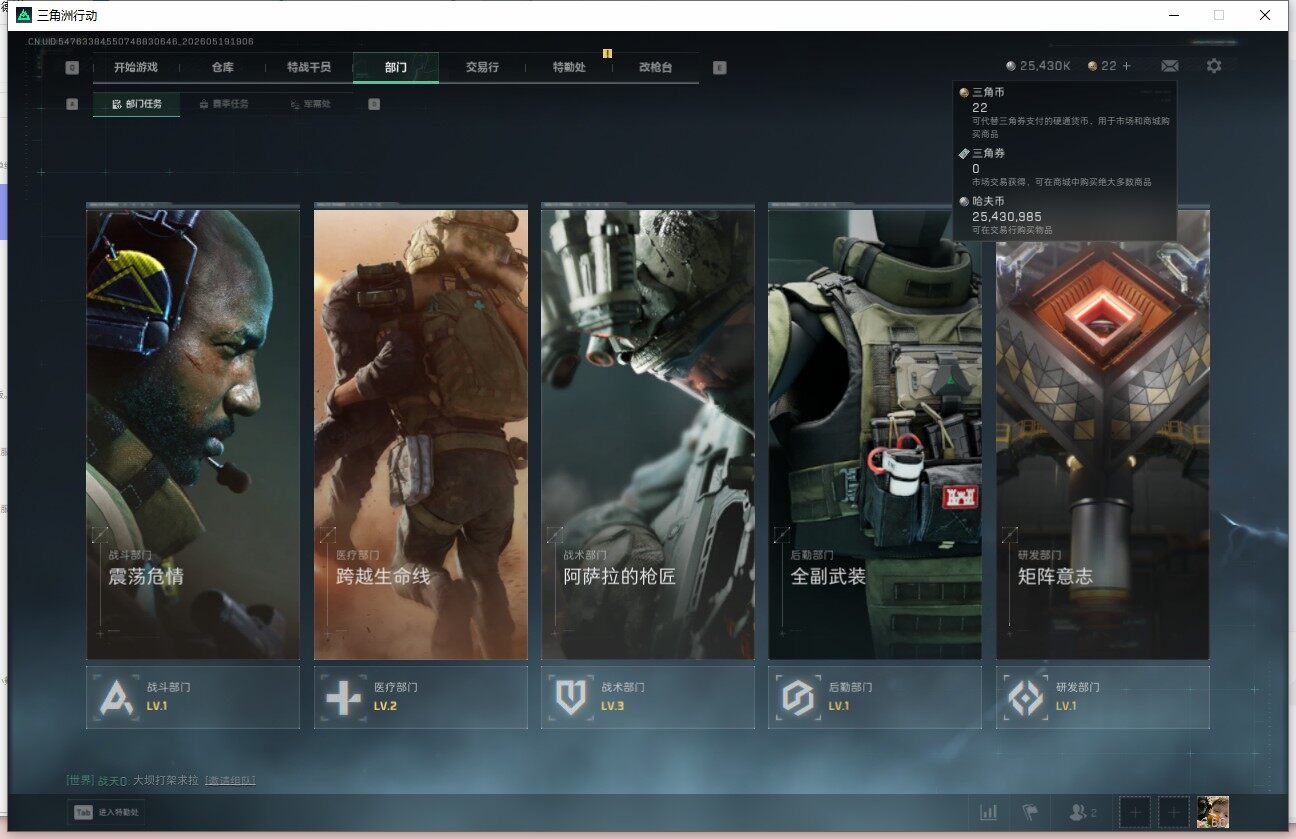
Task: Select the 部门任务 sub-tab
Action: (136, 104)
